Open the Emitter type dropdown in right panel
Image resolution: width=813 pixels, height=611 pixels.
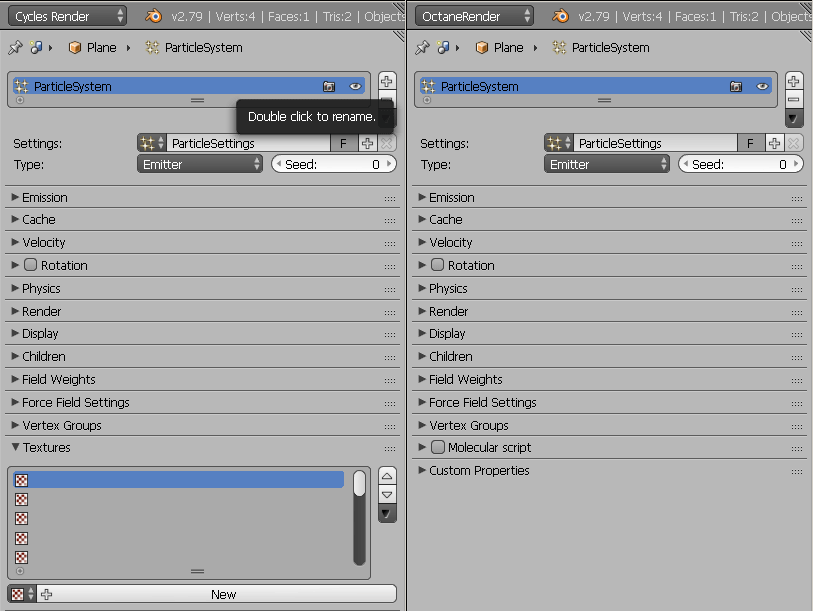pos(607,164)
